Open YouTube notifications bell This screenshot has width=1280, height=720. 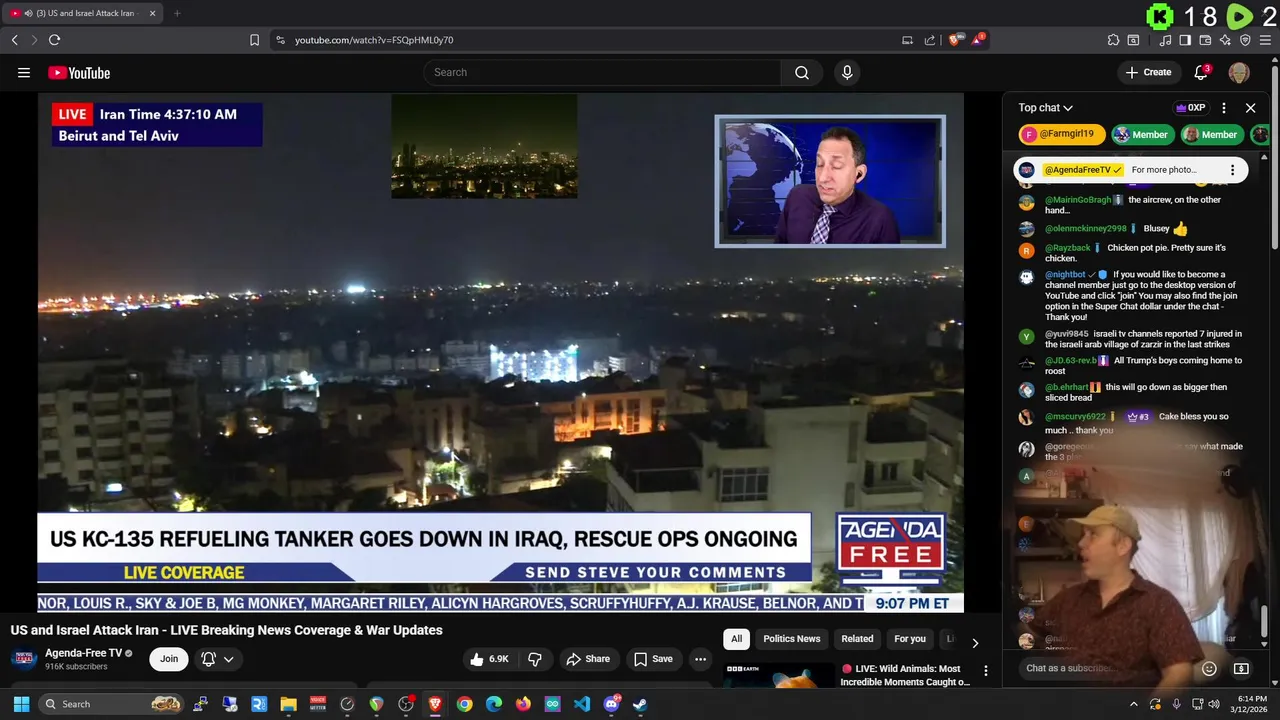[1202, 72]
